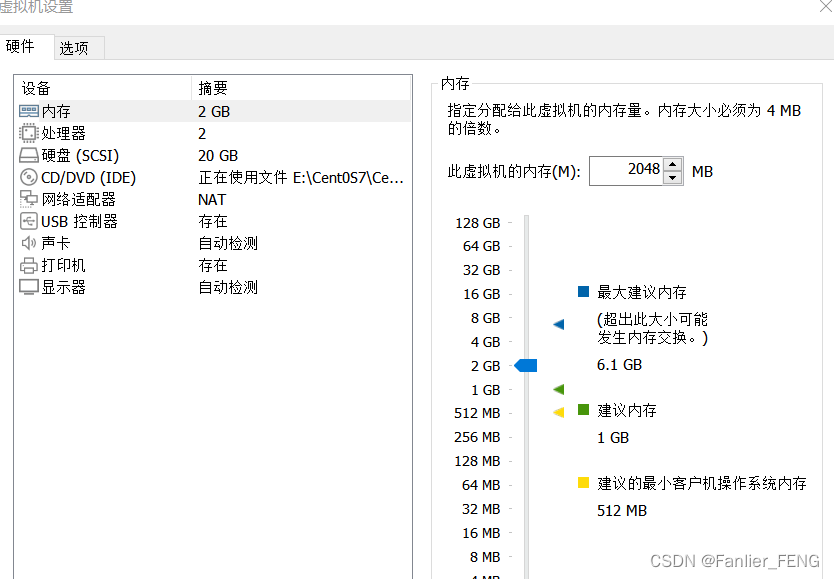Click the Network Adapter (网络适配器) icon
Viewport: 834px width, 579px height.
point(30,199)
